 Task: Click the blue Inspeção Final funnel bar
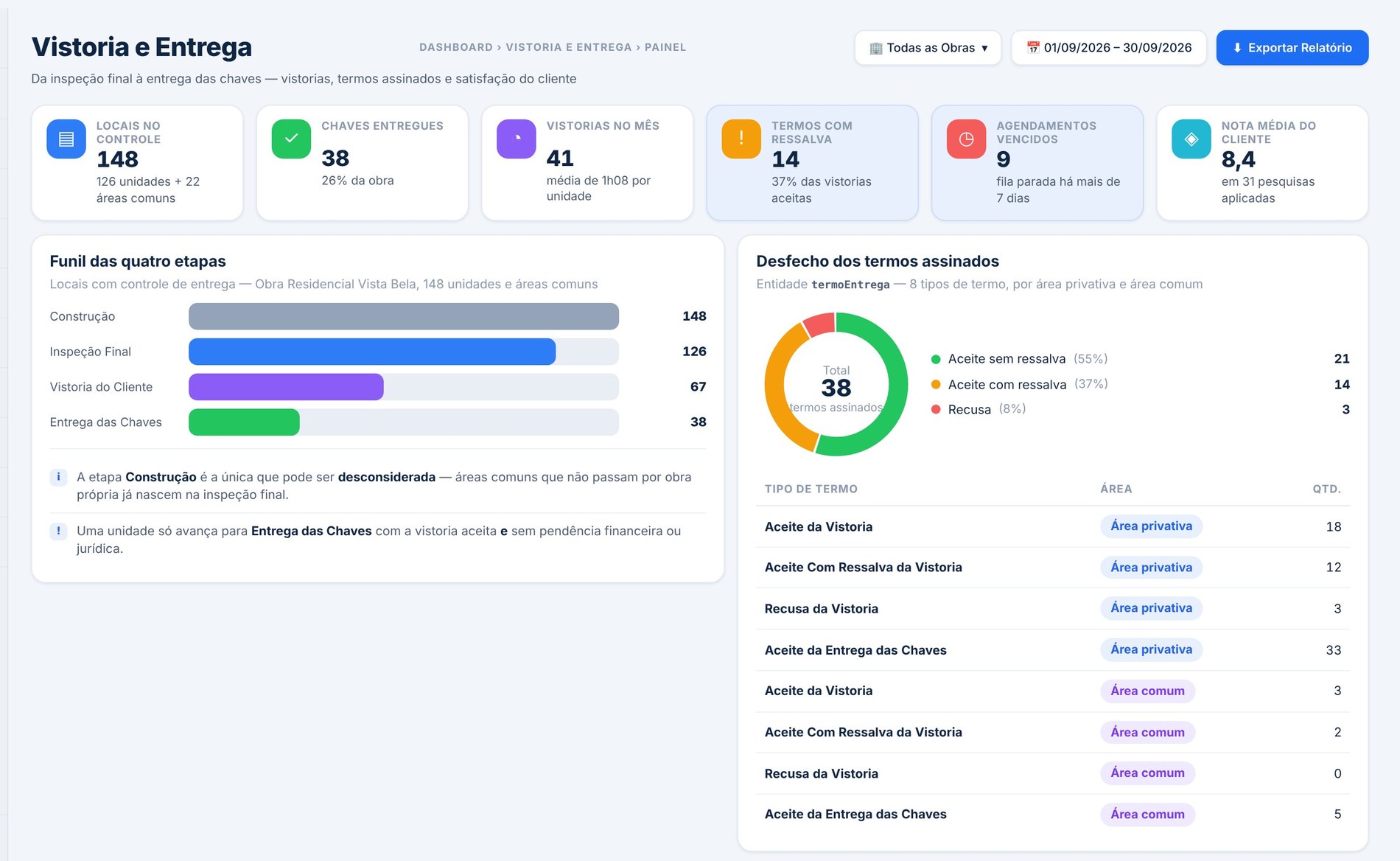pos(372,352)
